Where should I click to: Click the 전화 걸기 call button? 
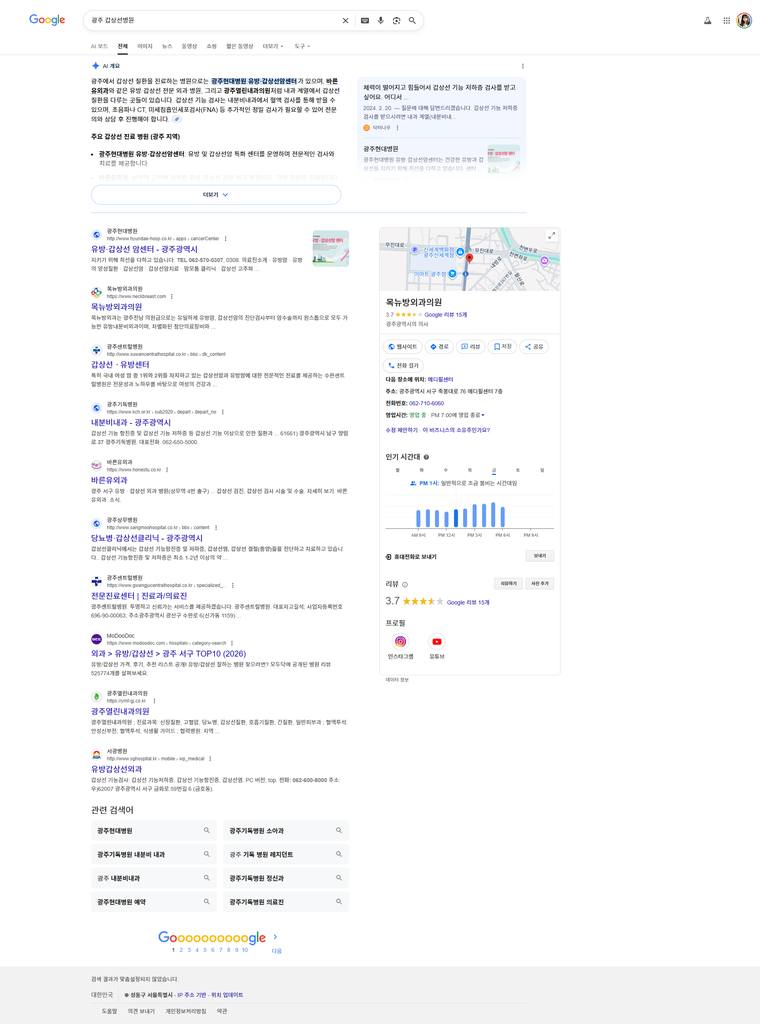(x=403, y=366)
